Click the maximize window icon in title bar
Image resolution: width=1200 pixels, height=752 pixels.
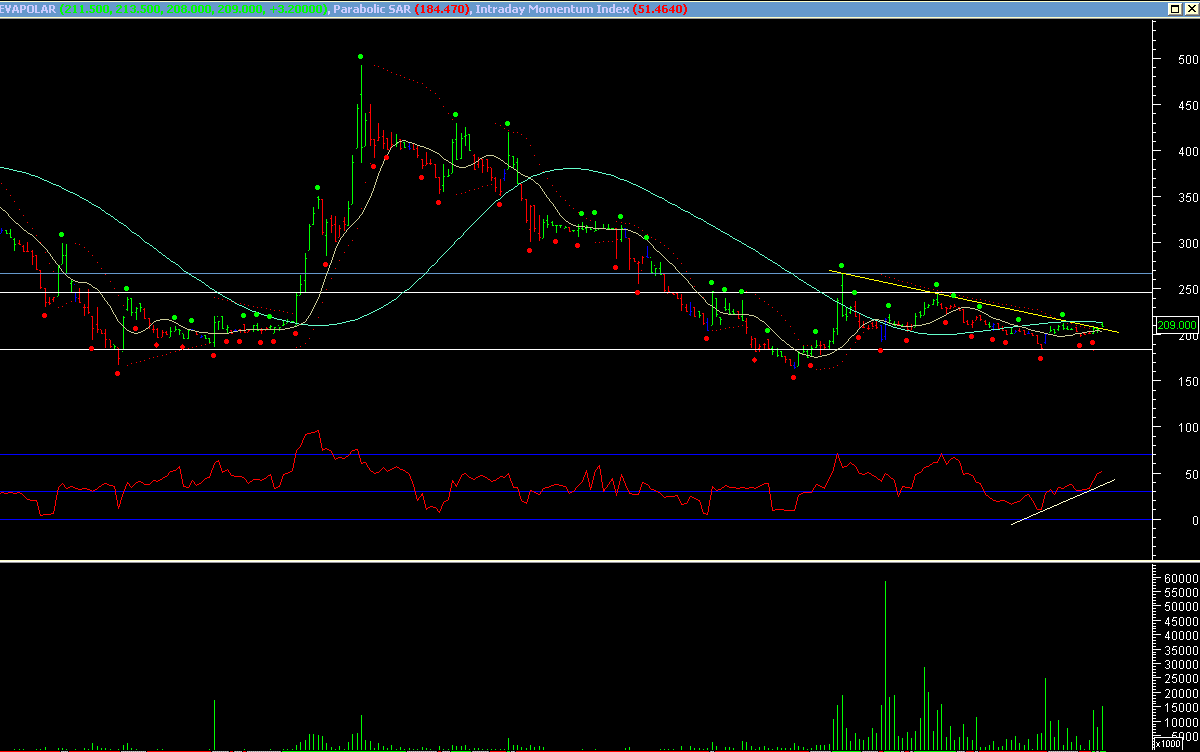pos(1174,9)
